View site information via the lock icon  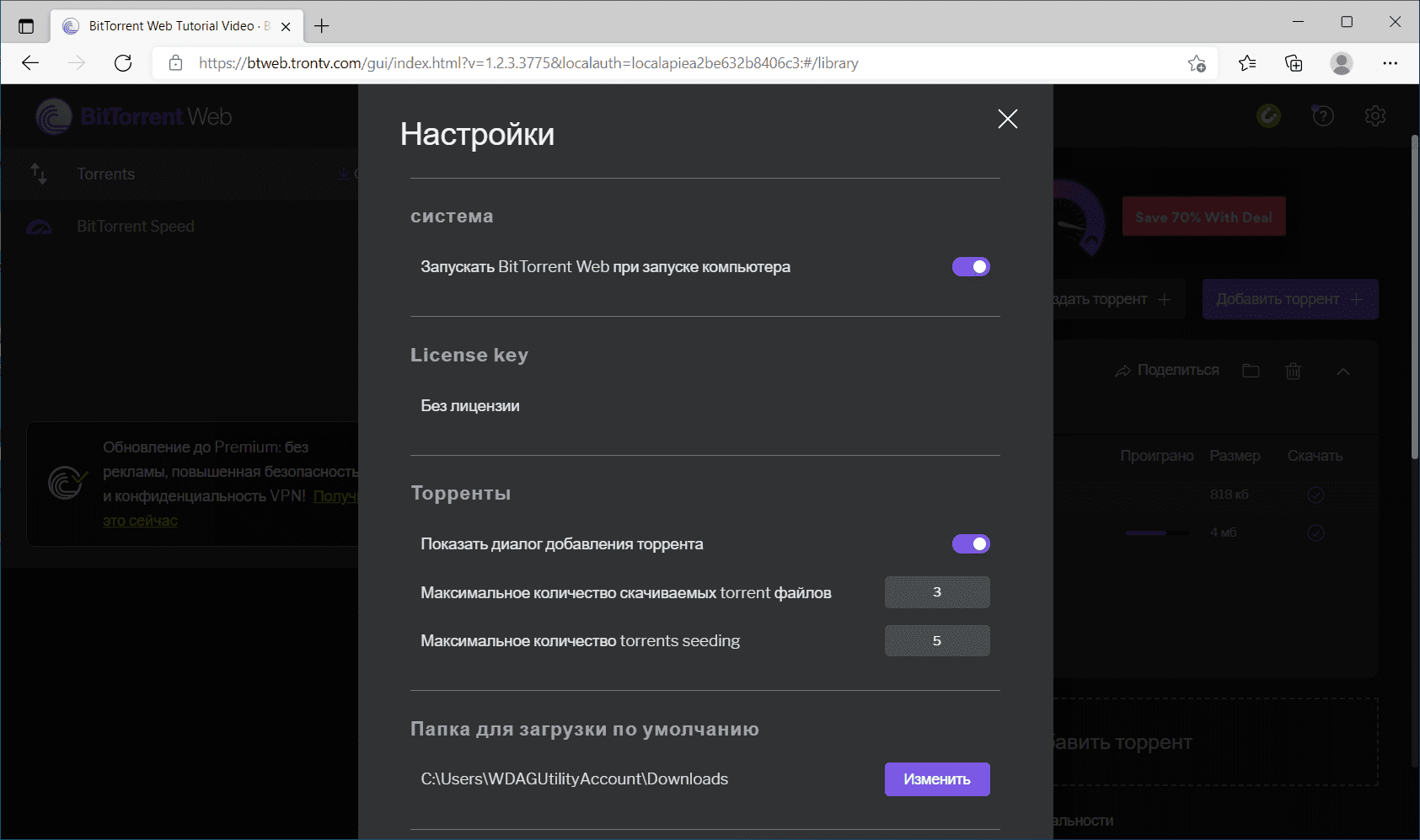point(175,63)
